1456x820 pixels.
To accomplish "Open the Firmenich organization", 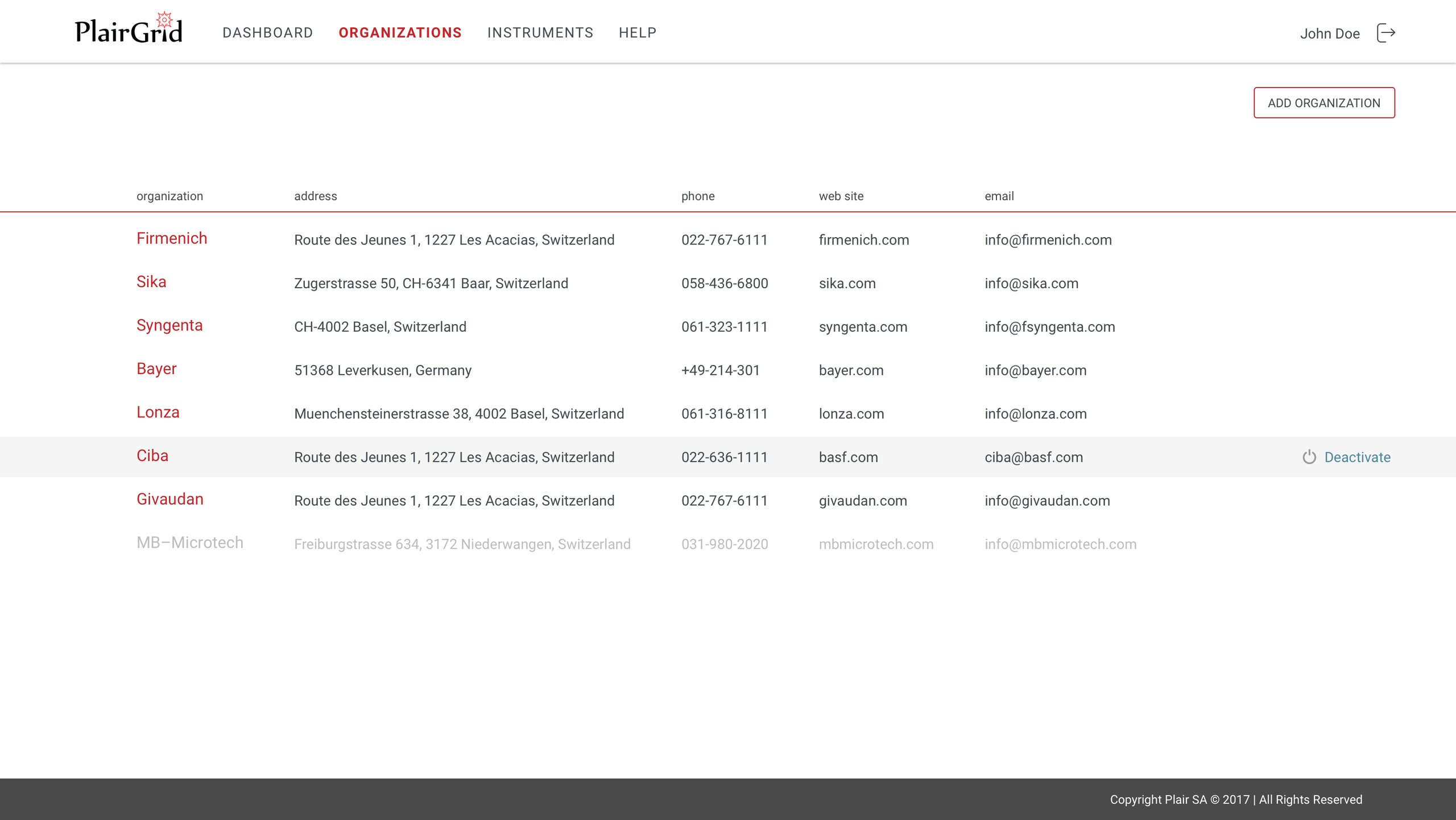I will tap(172, 238).
